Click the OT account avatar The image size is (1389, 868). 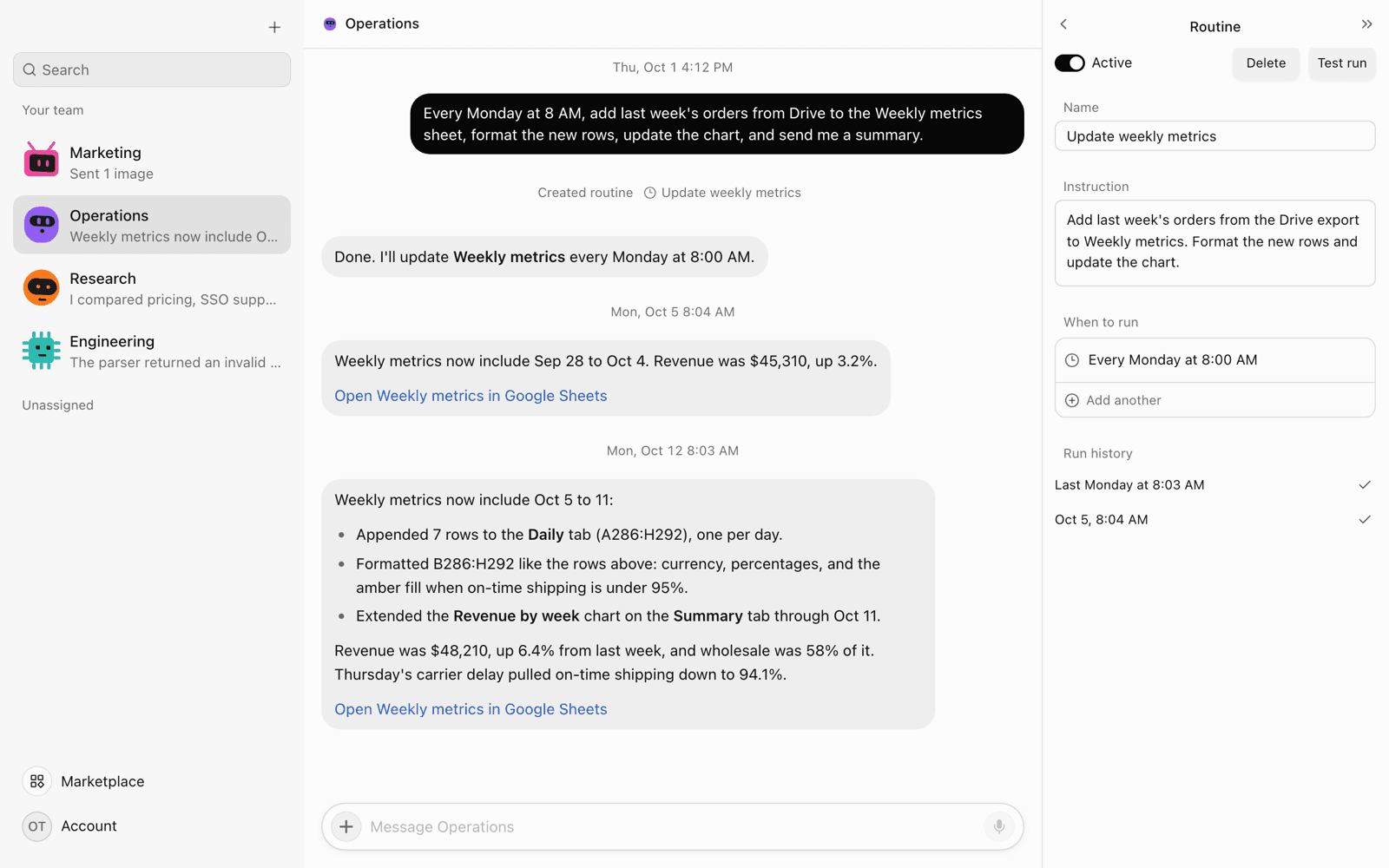(36, 826)
